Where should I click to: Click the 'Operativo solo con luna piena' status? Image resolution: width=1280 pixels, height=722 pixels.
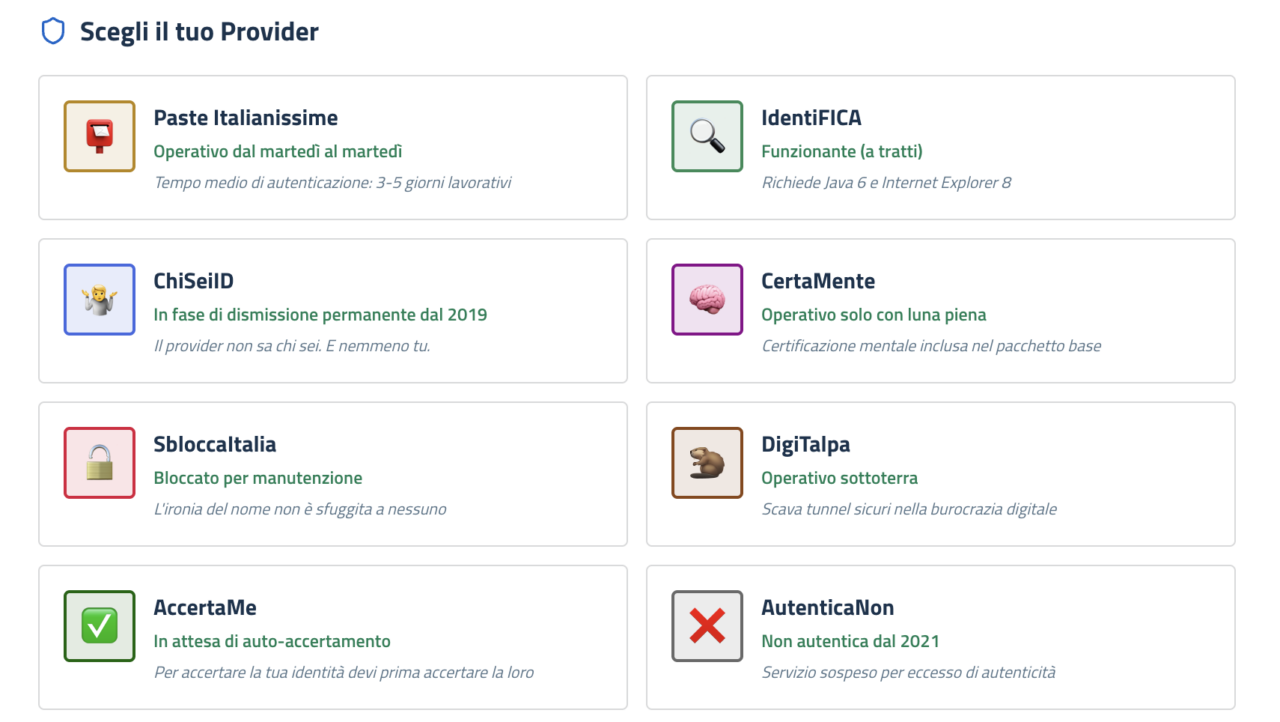(873, 315)
